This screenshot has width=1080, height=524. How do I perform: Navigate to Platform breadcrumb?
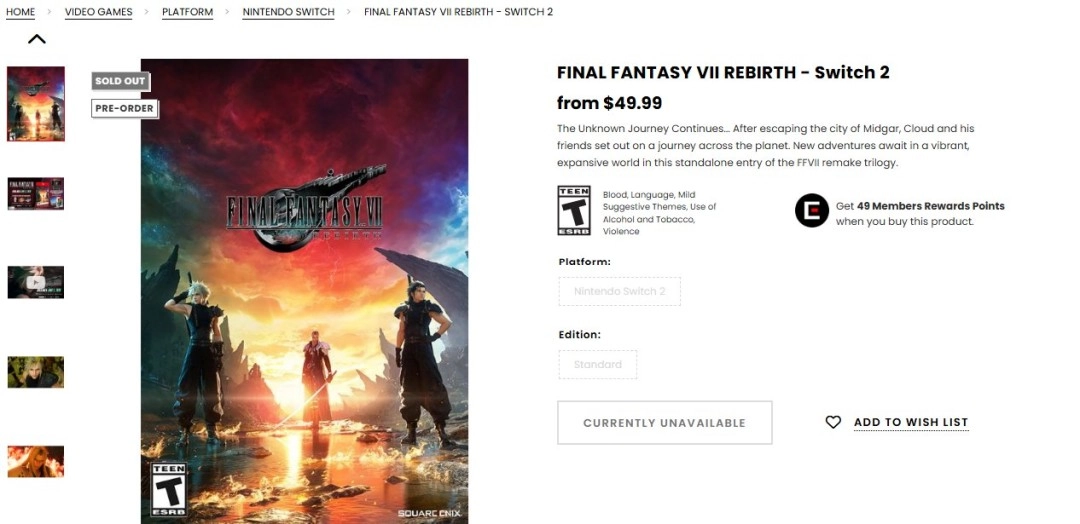187,12
